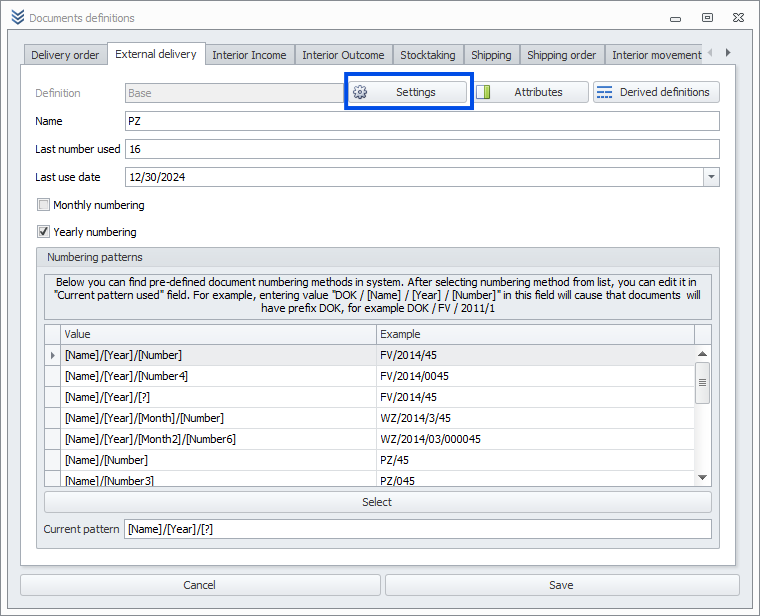This screenshot has width=760, height=616.
Task: Open the Attributes button
Action: pos(531,92)
